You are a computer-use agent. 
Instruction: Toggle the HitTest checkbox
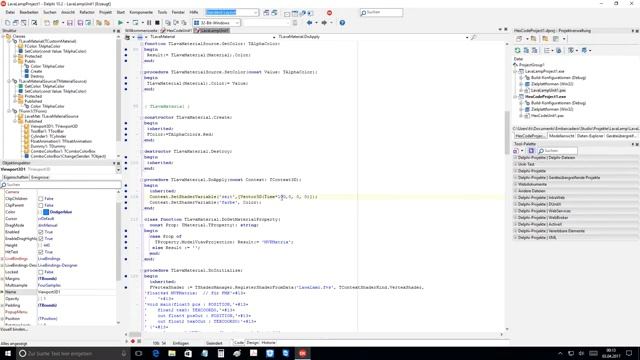coord(40,252)
